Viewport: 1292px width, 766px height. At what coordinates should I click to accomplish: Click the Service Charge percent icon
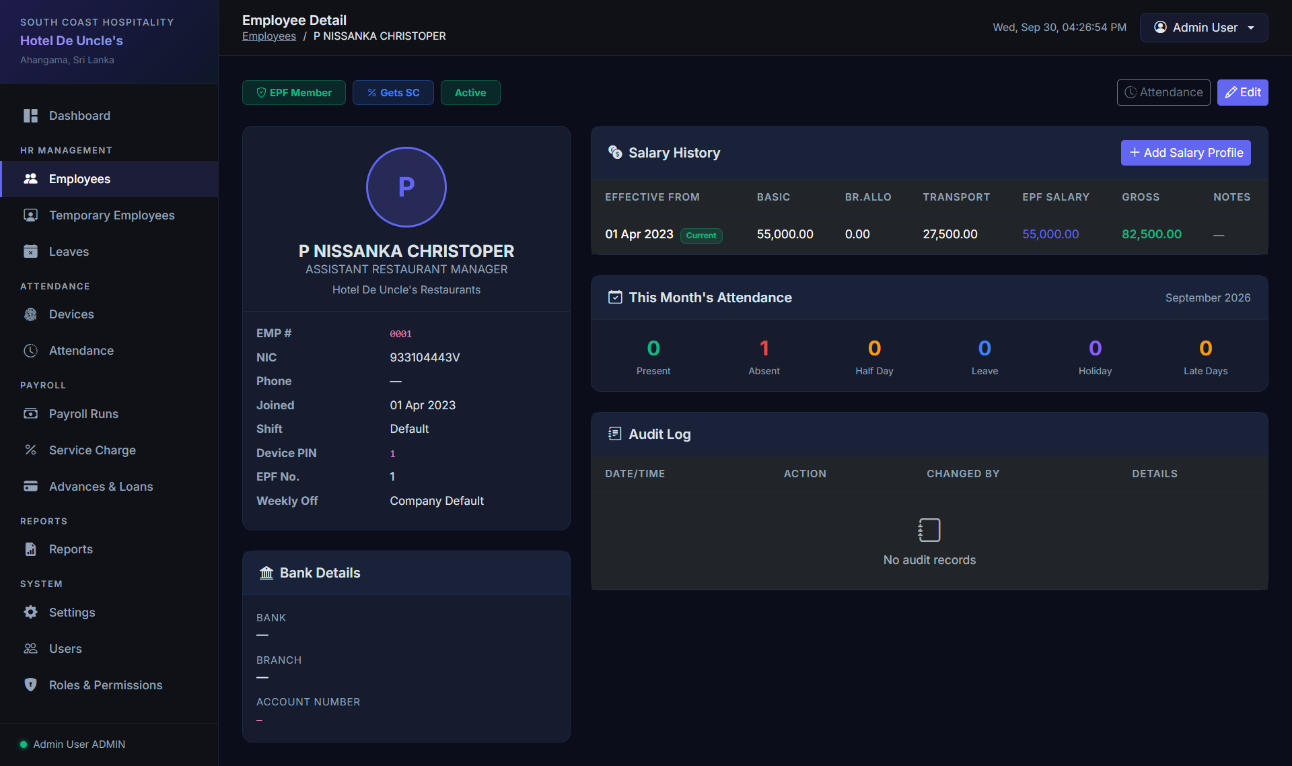tap(30, 450)
